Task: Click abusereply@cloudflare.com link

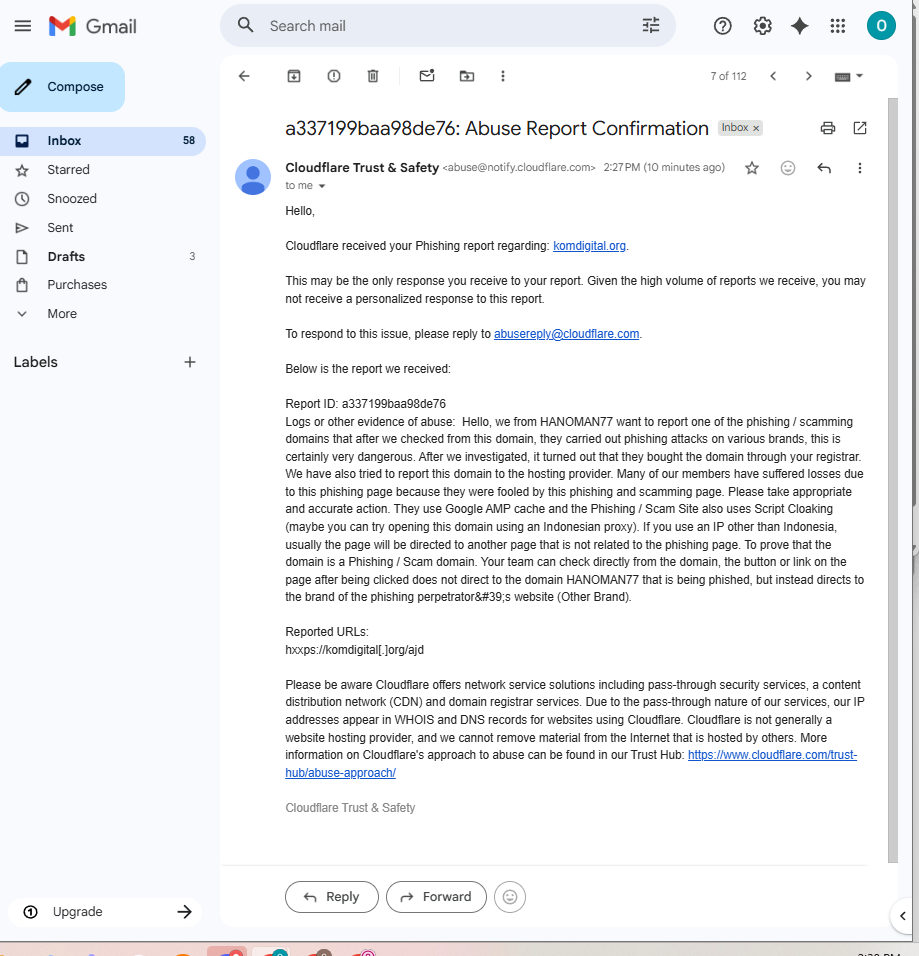Action: [x=567, y=334]
